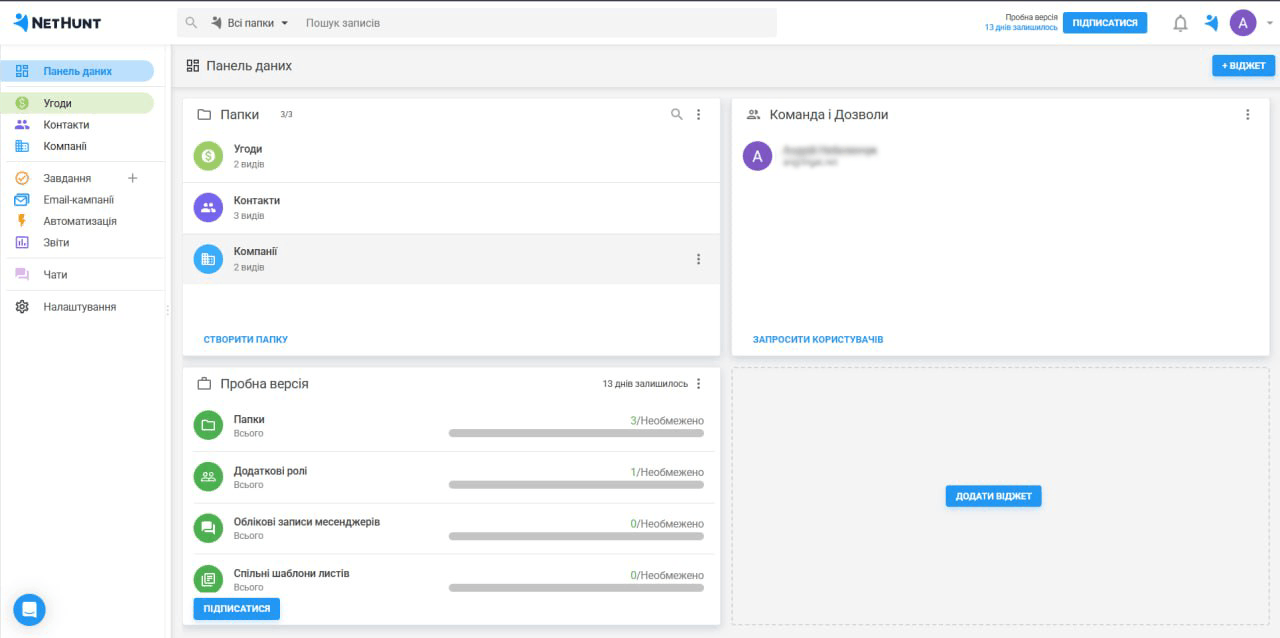Click the blue Компанії folder icon
1280x638 pixels.
(x=208, y=259)
